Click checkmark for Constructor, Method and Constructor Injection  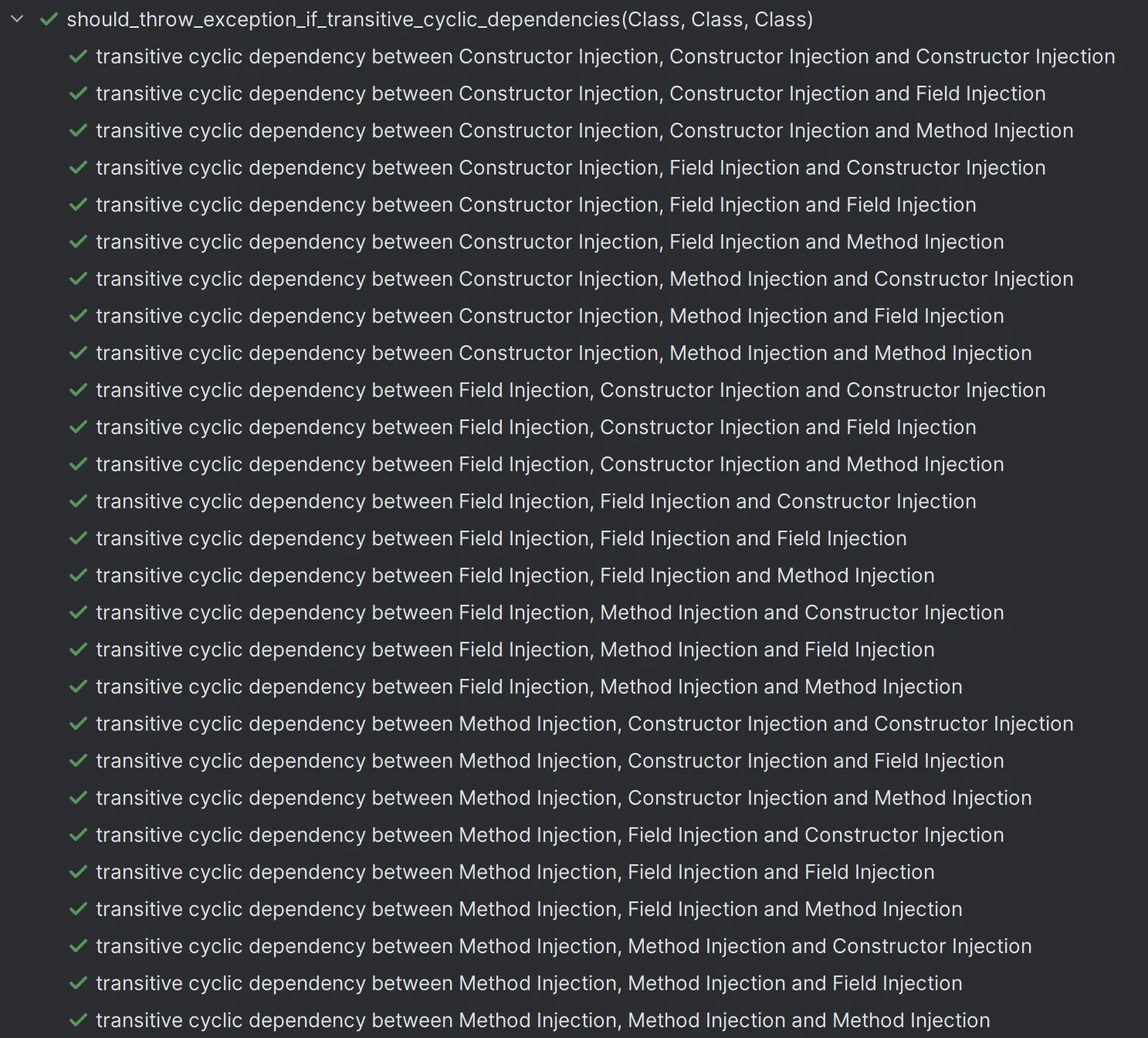click(x=78, y=279)
